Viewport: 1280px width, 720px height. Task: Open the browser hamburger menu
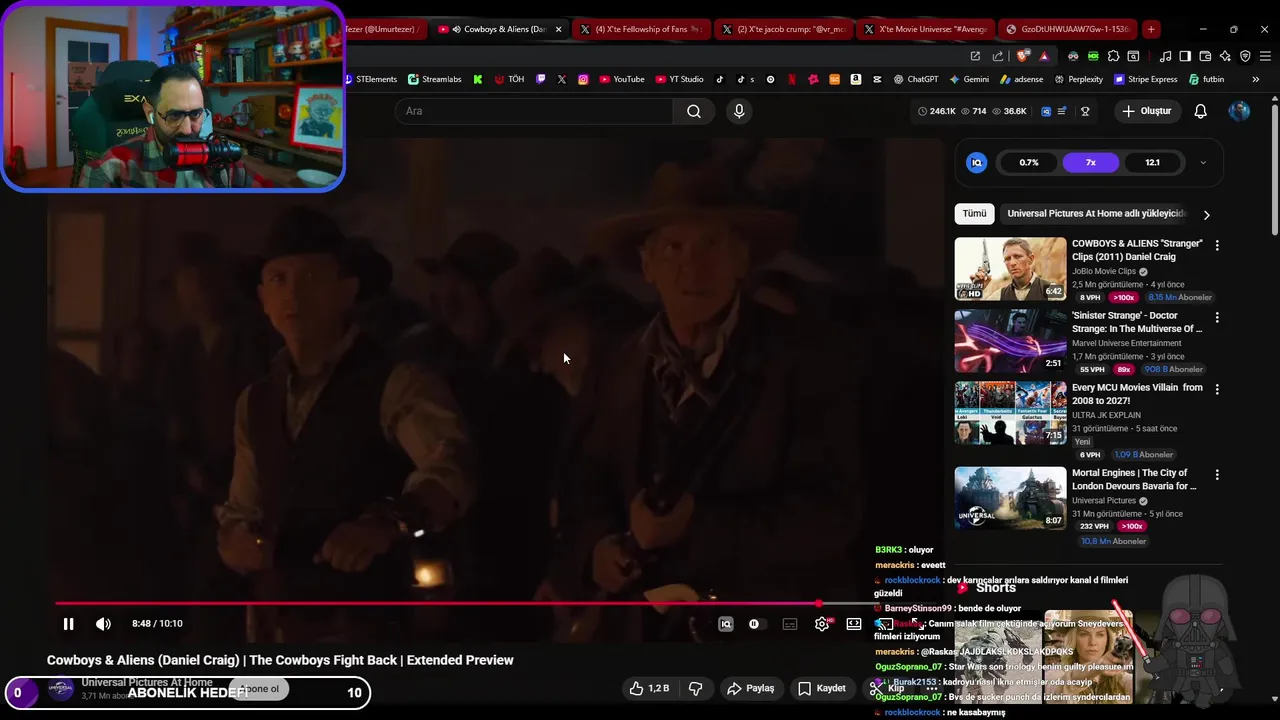[x=1265, y=56]
